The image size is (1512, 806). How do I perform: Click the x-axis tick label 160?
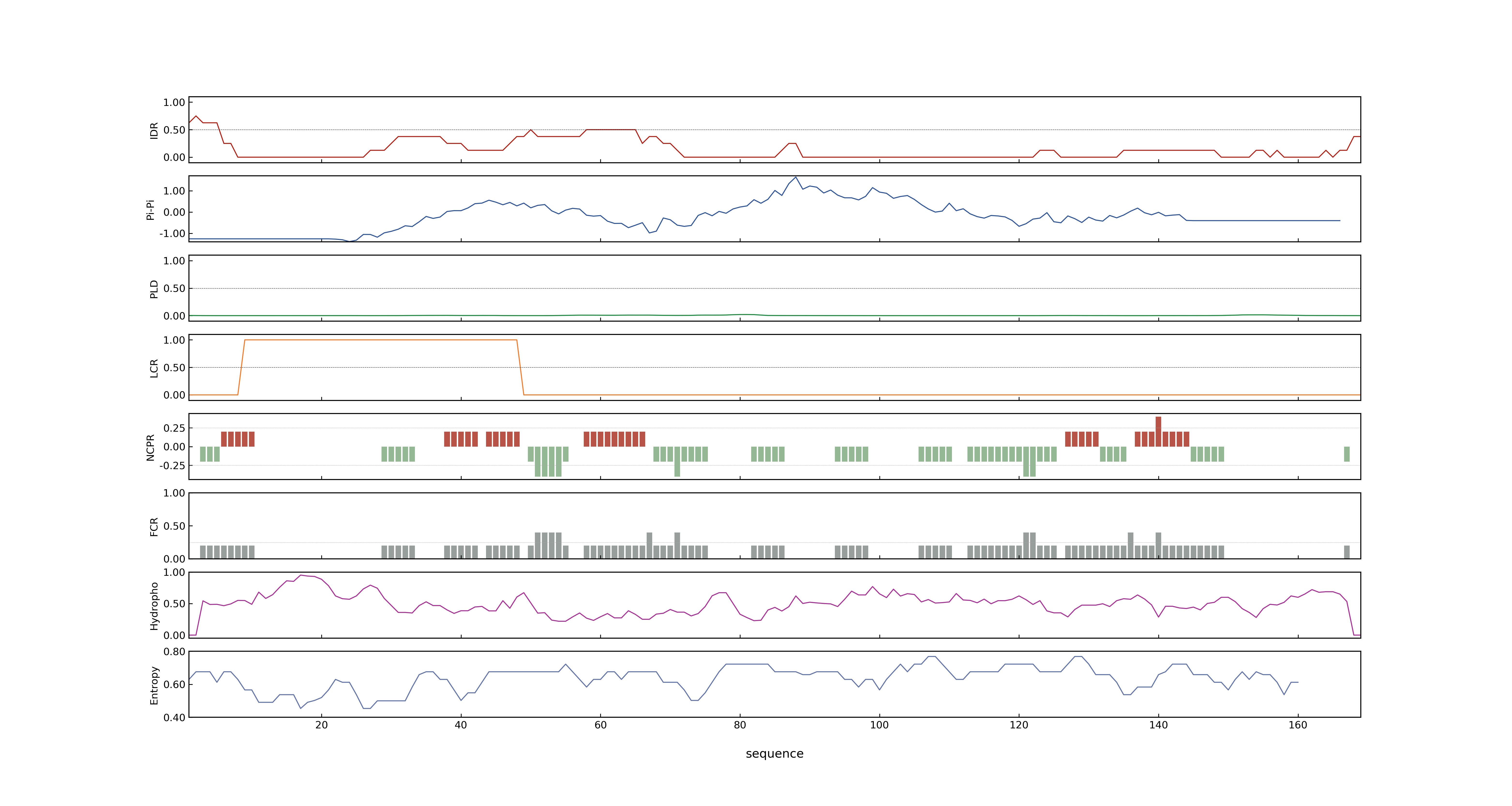[x=1298, y=725]
